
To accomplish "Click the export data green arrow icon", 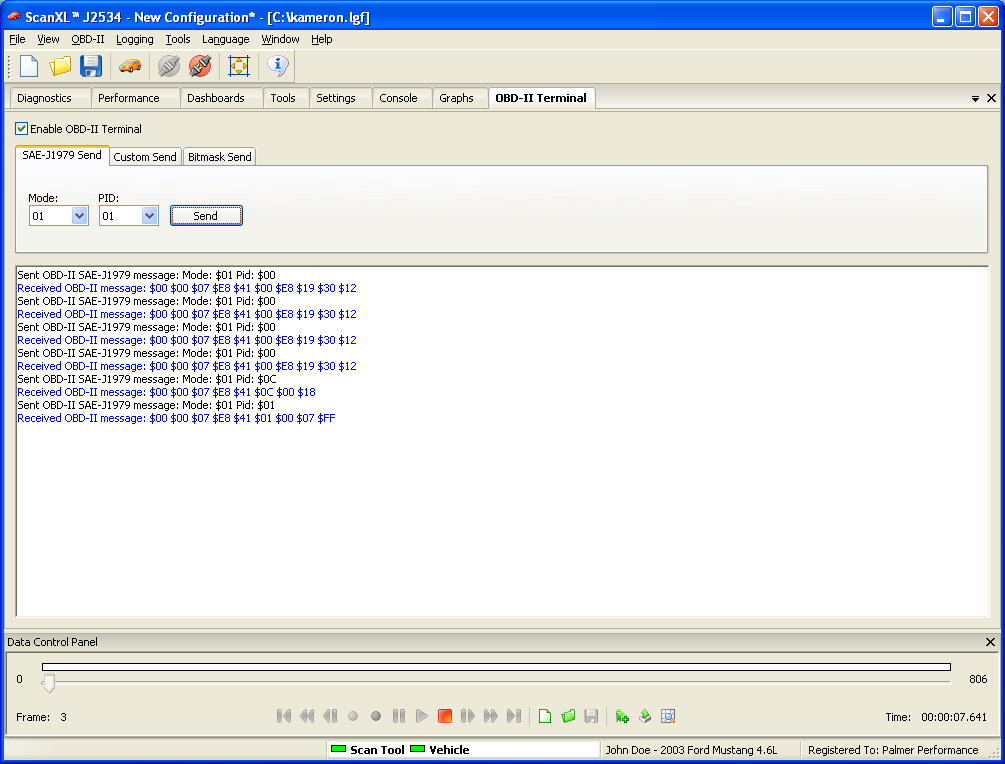I will click(x=645, y=716).
